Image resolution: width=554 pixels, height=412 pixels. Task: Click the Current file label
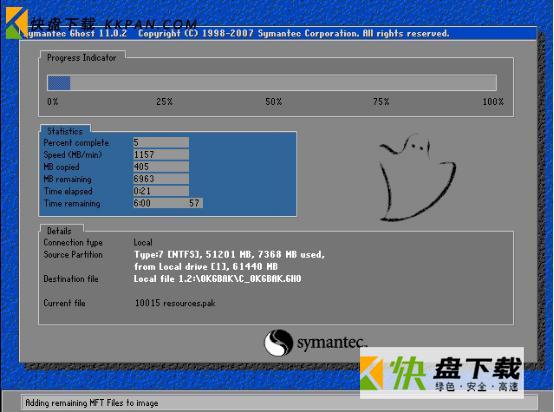pos(64,303)
